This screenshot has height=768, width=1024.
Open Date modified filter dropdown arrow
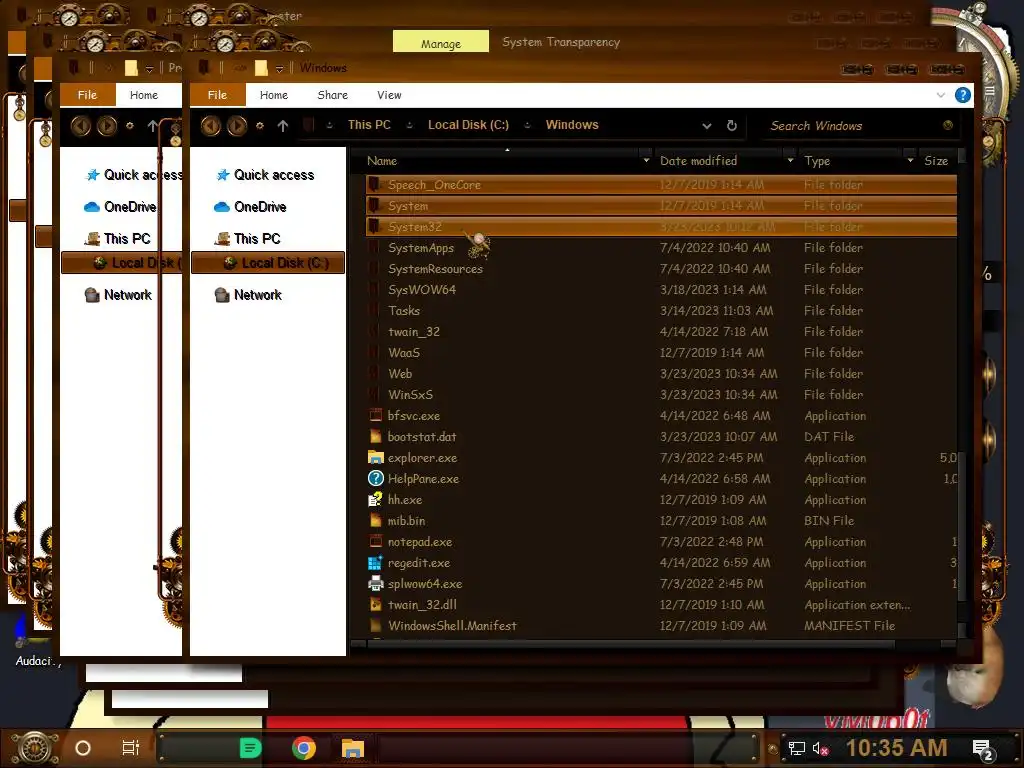(x=790, y=161)
